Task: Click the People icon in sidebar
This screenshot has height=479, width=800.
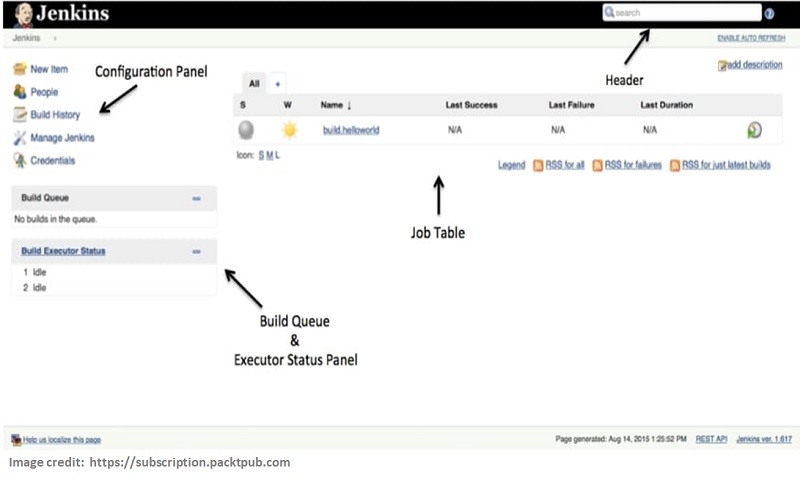Action: pyautogui.click(x=19, y=92)
